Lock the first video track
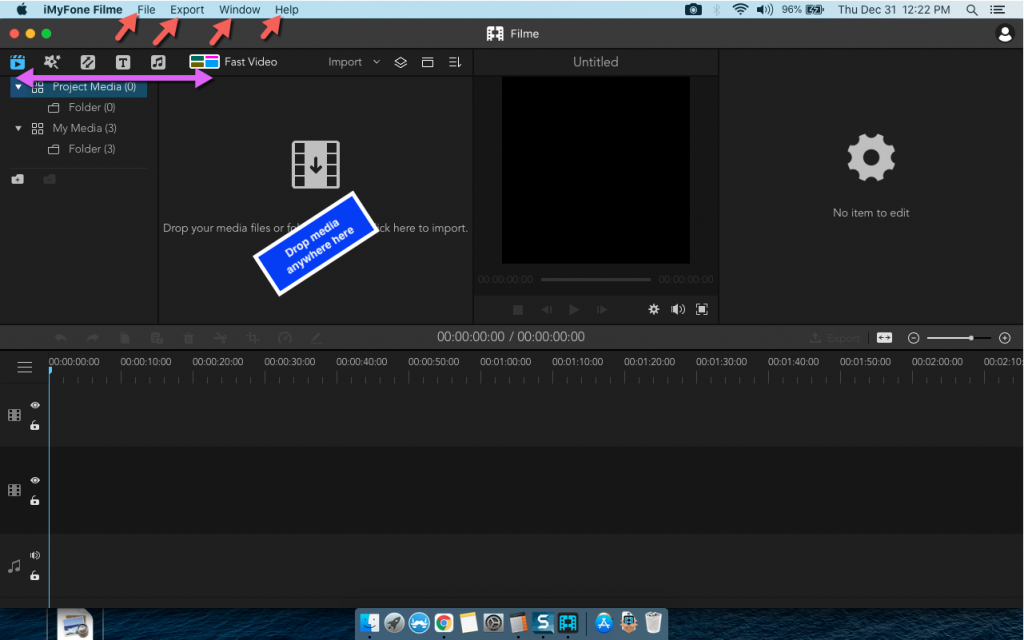 pos(35,426)
